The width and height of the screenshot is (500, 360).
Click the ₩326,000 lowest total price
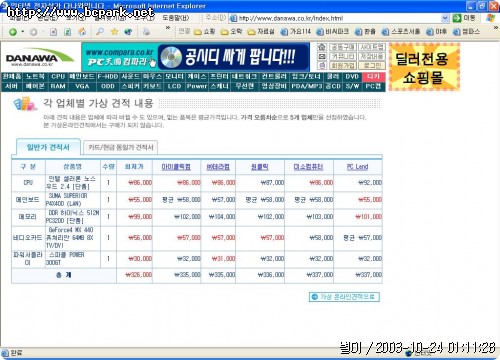[x=139, y=275]
